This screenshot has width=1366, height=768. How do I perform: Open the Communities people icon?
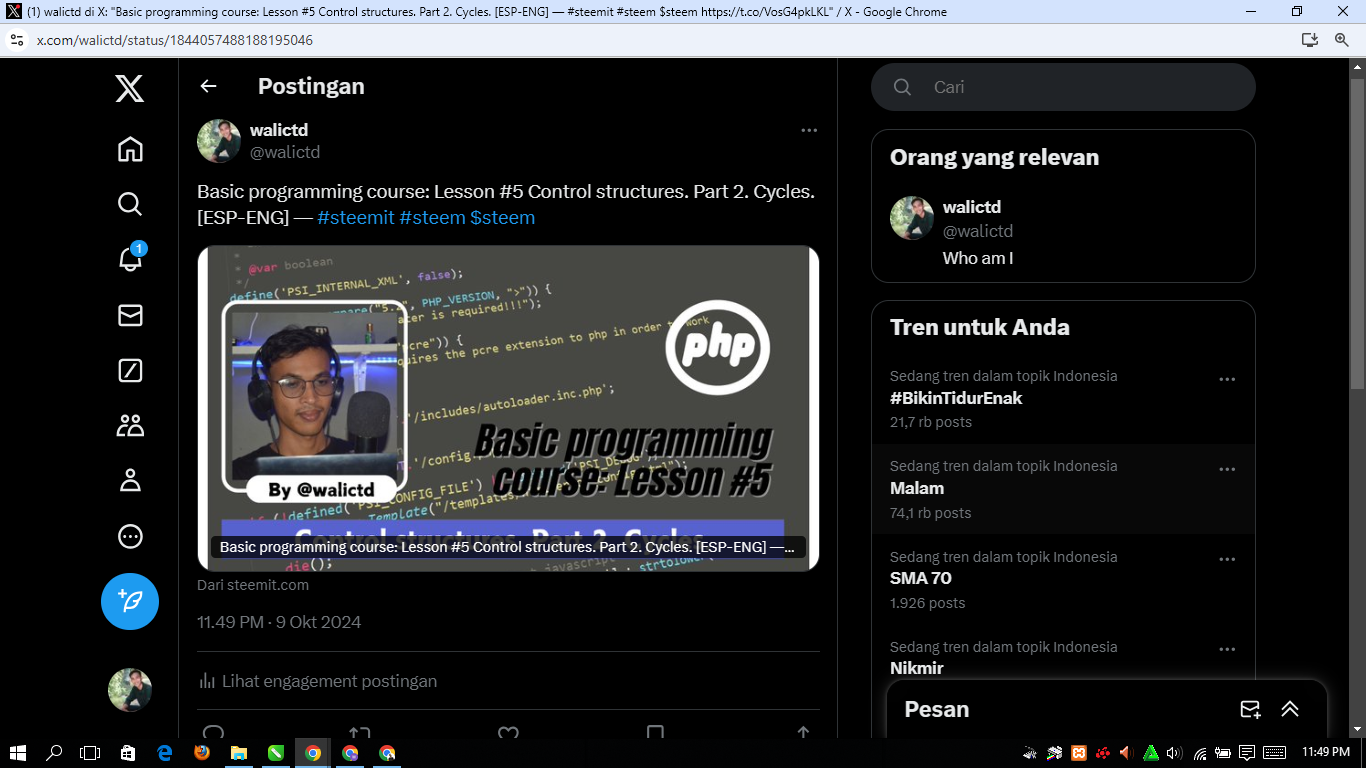pyautogui.click(x=130, y=425)
